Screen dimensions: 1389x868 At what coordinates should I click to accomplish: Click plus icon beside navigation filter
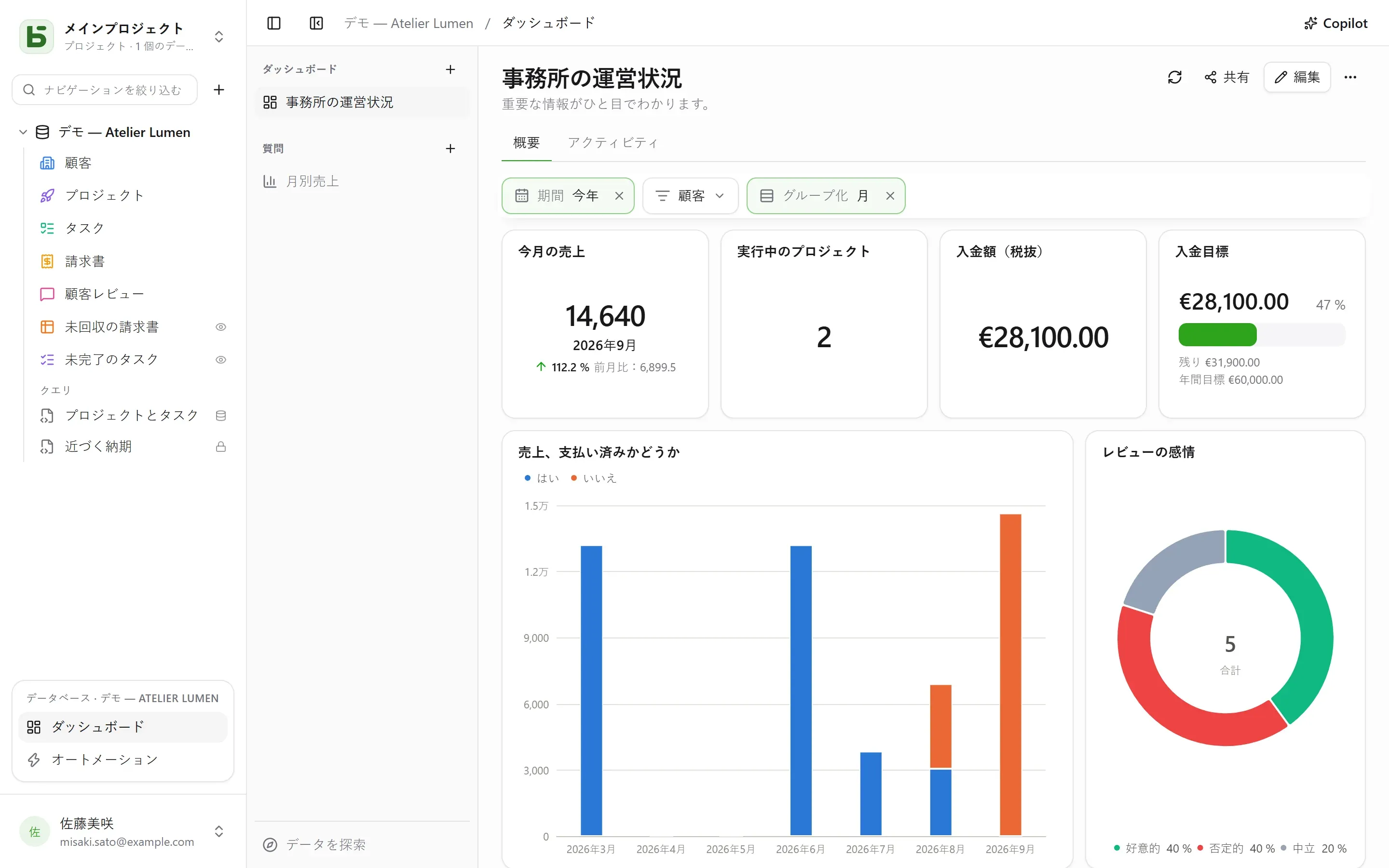[x=218, y=90]
